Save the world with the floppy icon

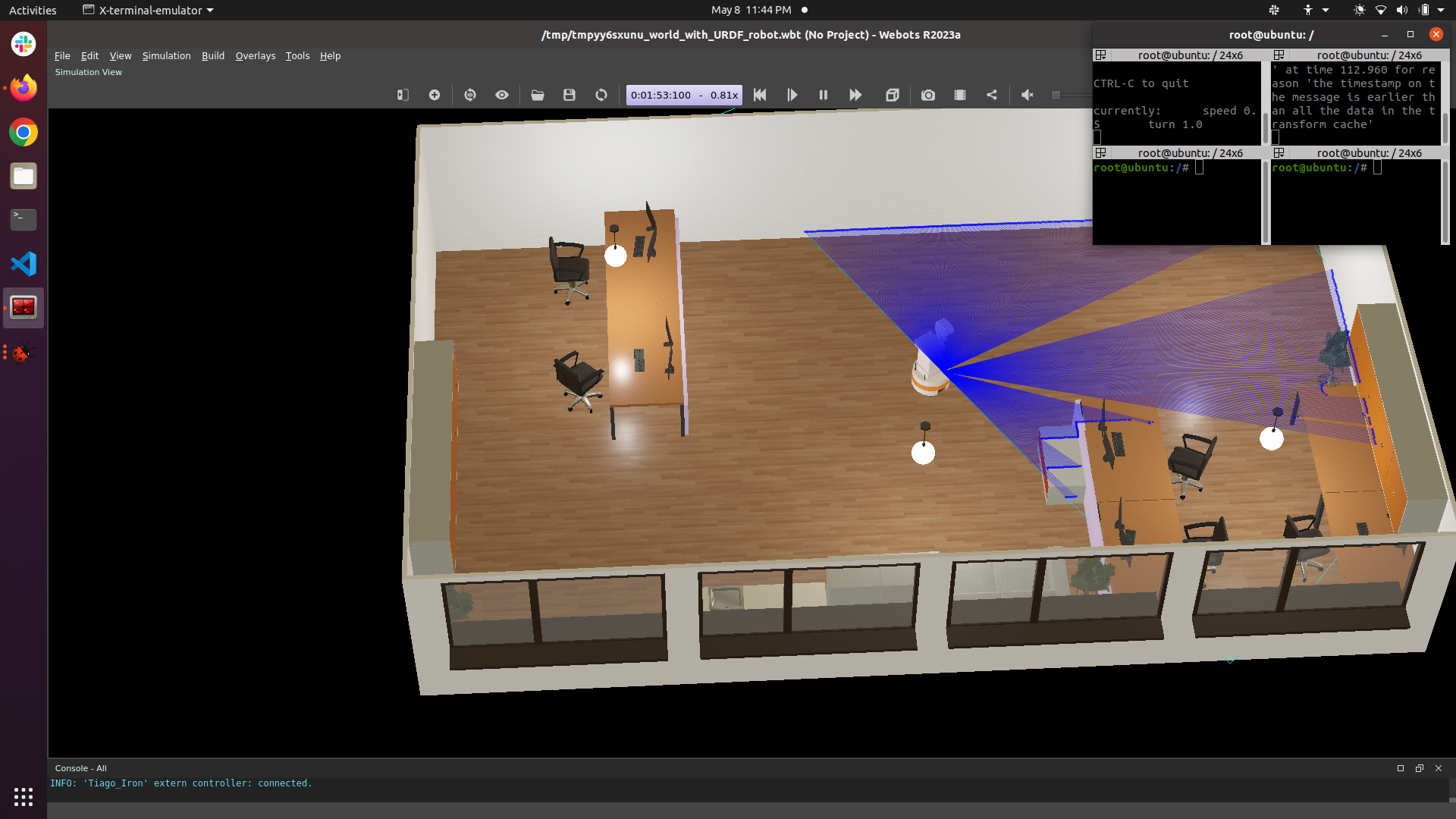[570, 95]
